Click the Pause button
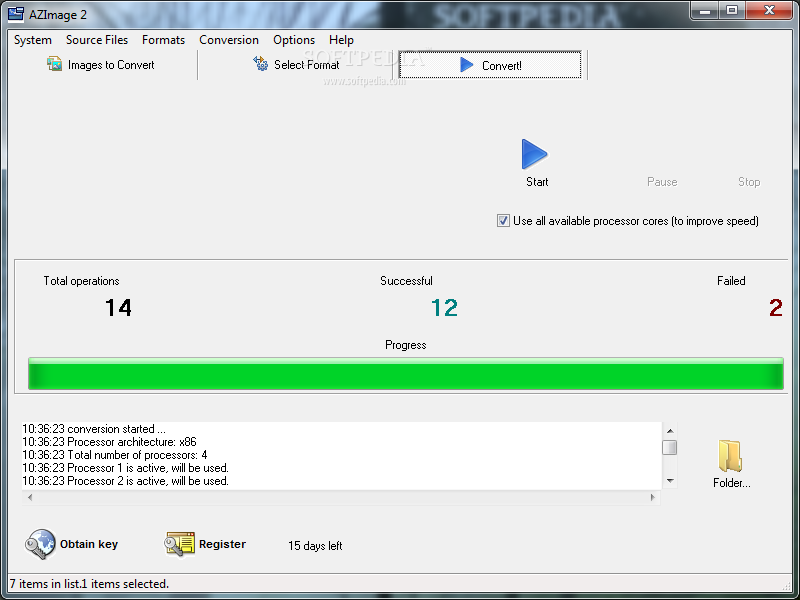Screen dimensions: 800x600 click(x=662, y=182)
